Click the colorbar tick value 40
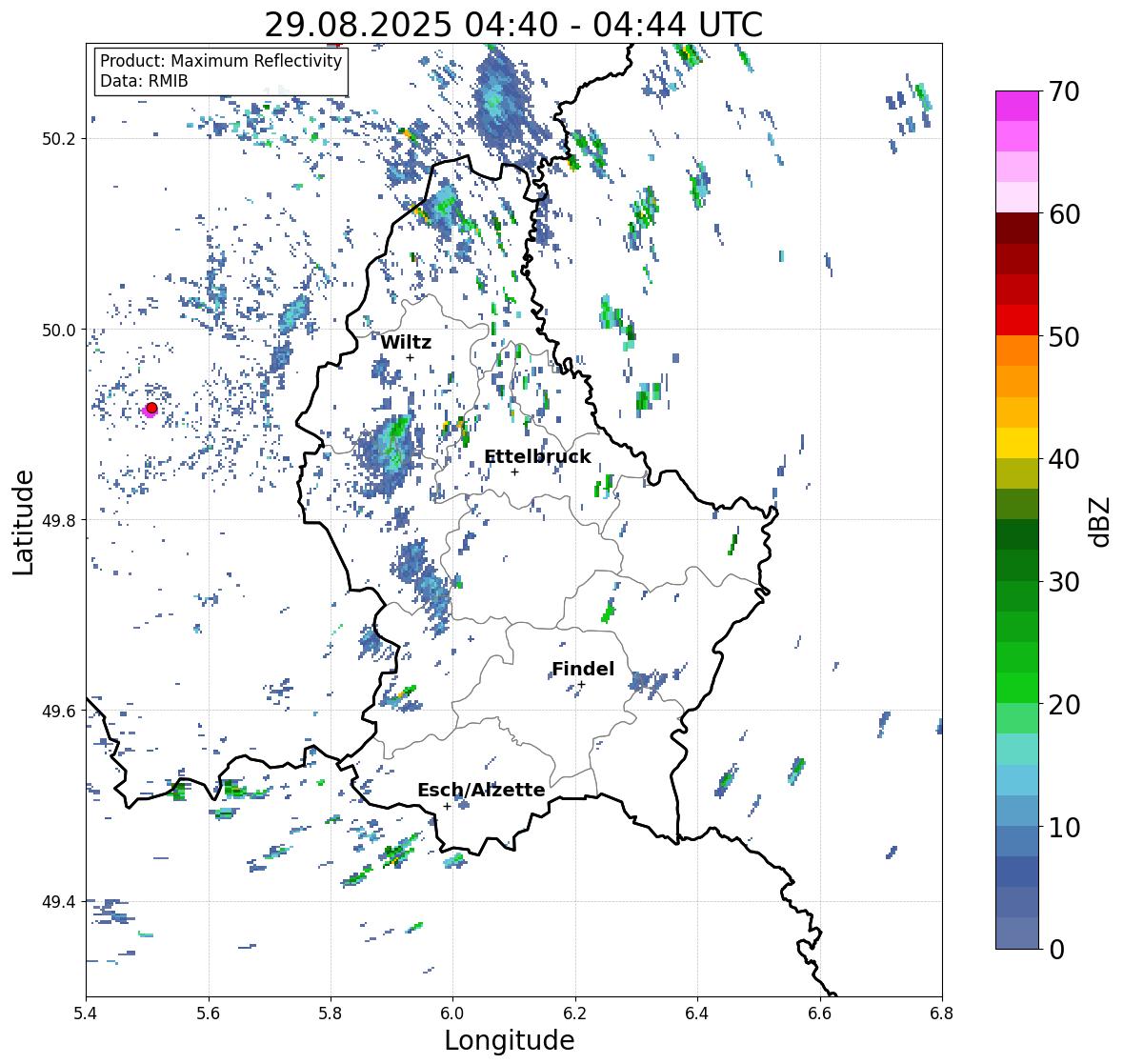This screenshot has height=1064, width=1123. coord(1064,459)
